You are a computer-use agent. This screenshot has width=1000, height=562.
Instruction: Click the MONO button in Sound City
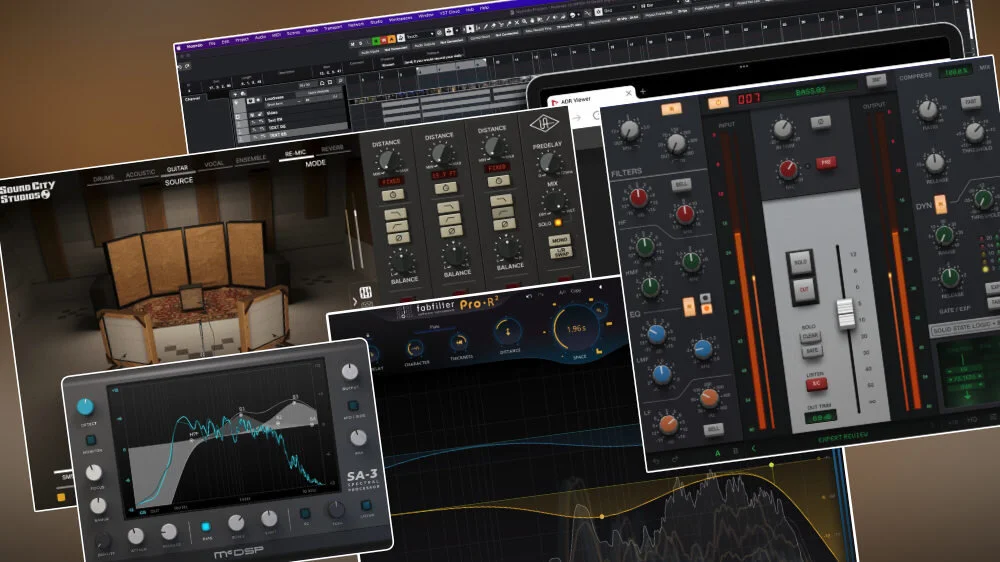(559, 240)
